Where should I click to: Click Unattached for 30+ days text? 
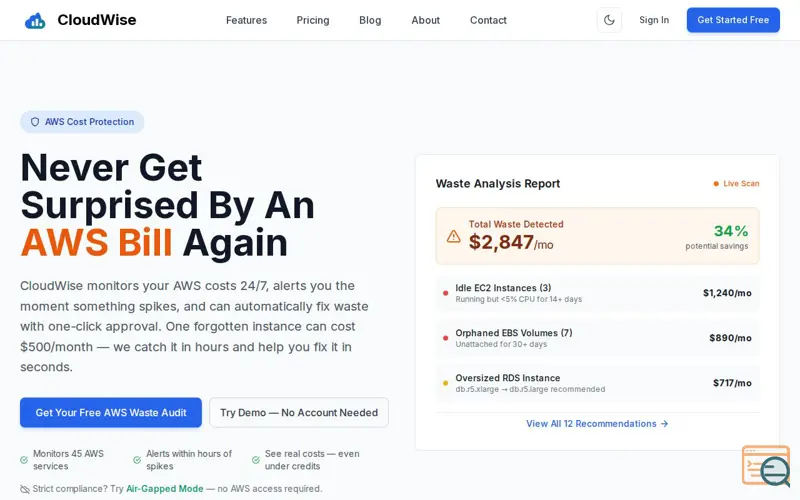(501, 344)
